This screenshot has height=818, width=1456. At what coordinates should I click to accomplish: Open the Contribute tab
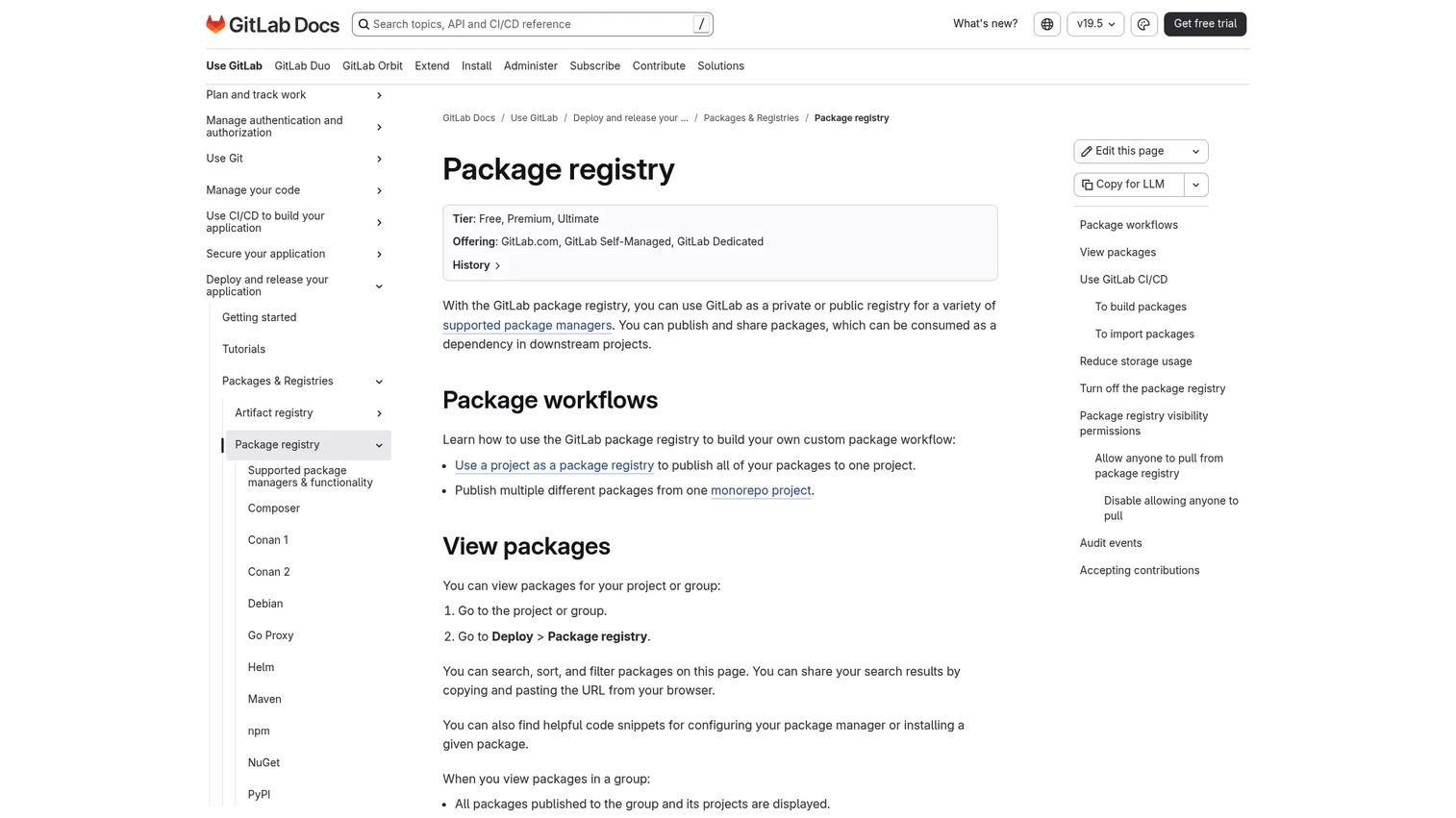pos(659,66)
